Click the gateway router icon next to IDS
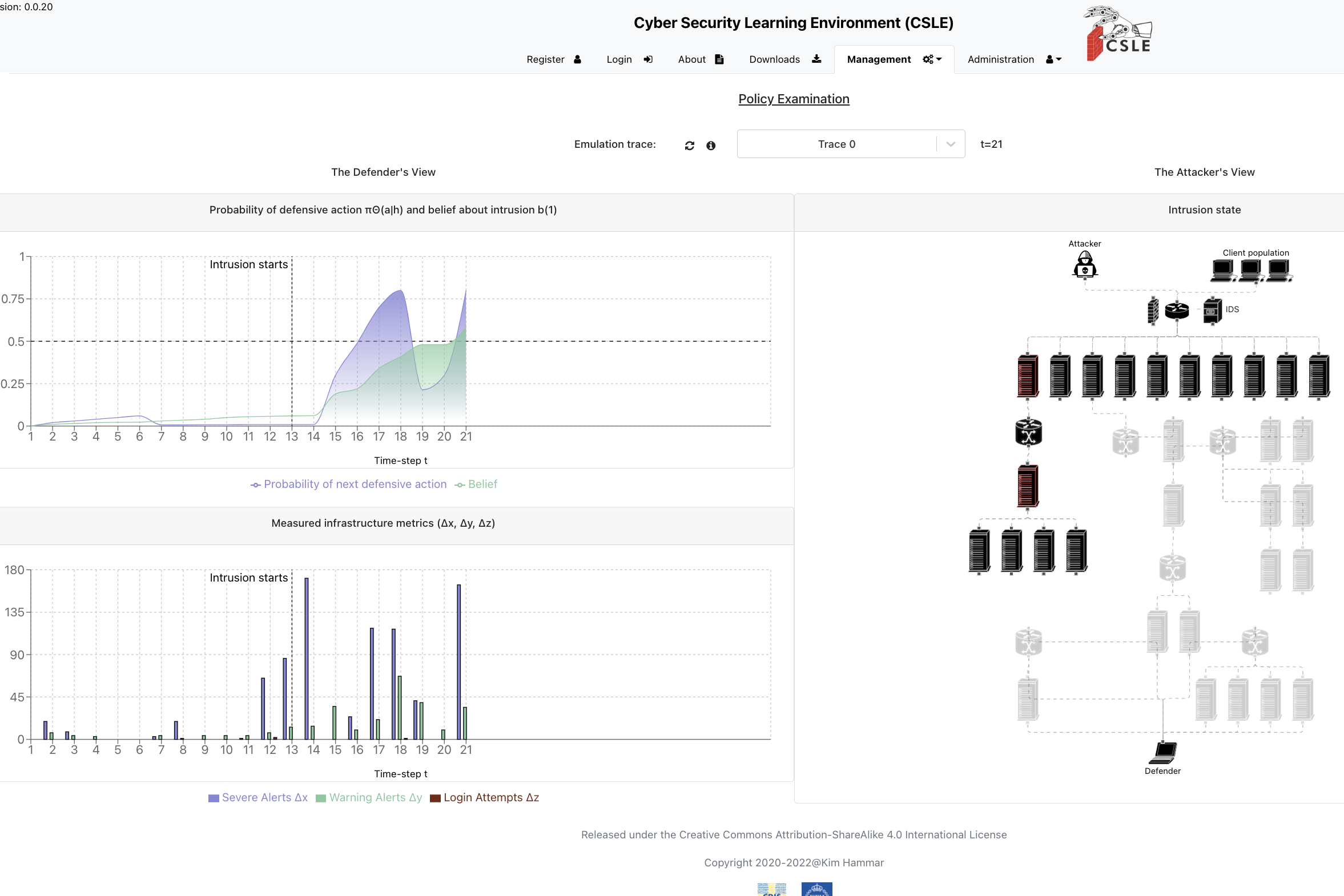Viewport: 1344px width, 896px height. pos(1177,310)
